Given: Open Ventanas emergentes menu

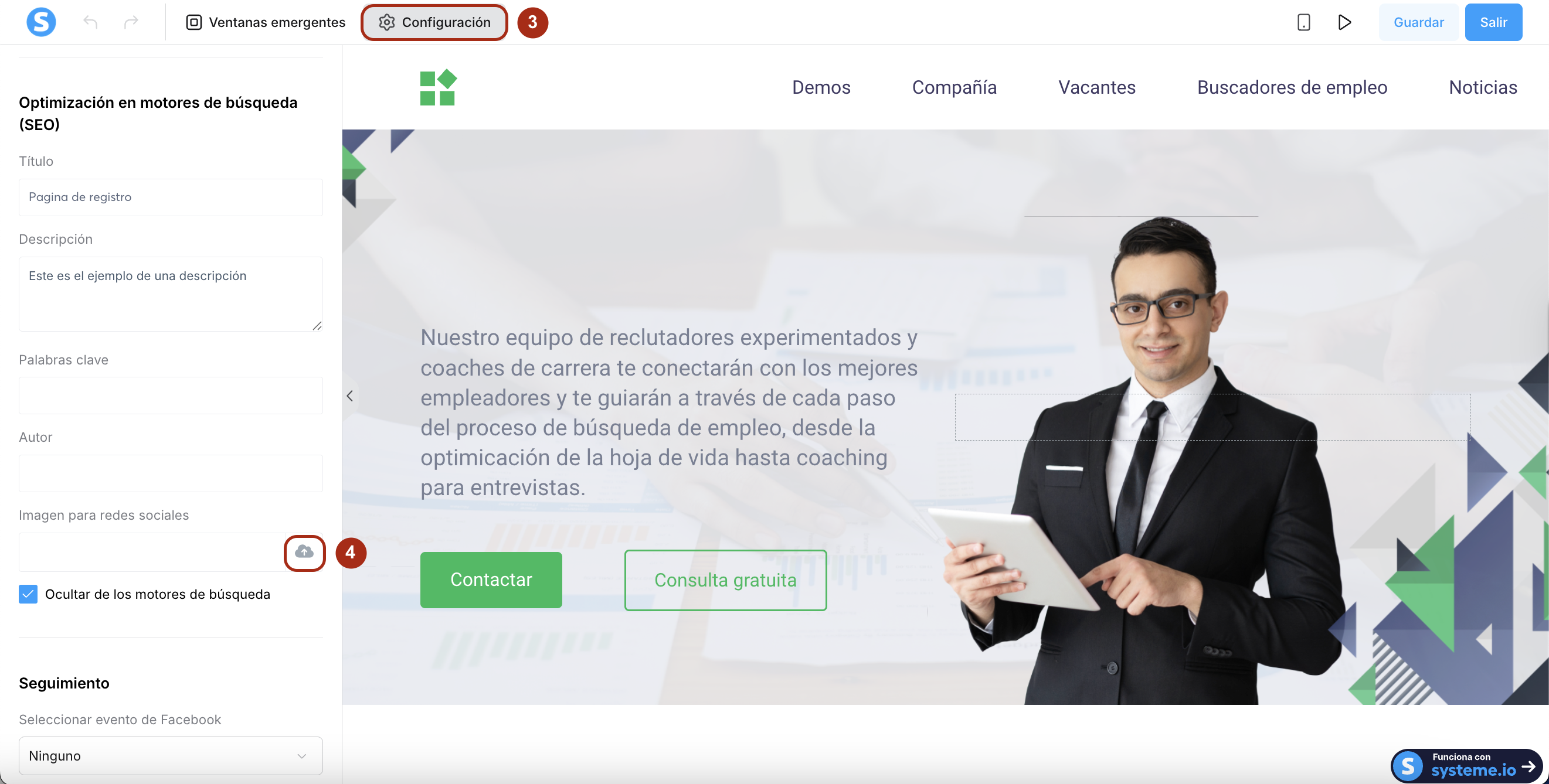Looking at the screenshot, I should [x=265, y=22].
